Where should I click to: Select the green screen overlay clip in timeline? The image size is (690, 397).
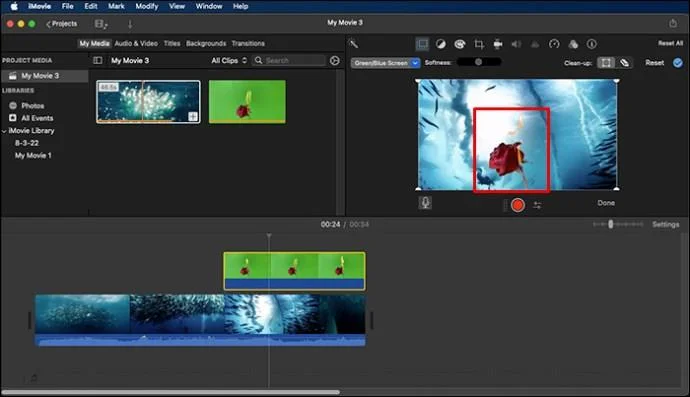(294, 271)
